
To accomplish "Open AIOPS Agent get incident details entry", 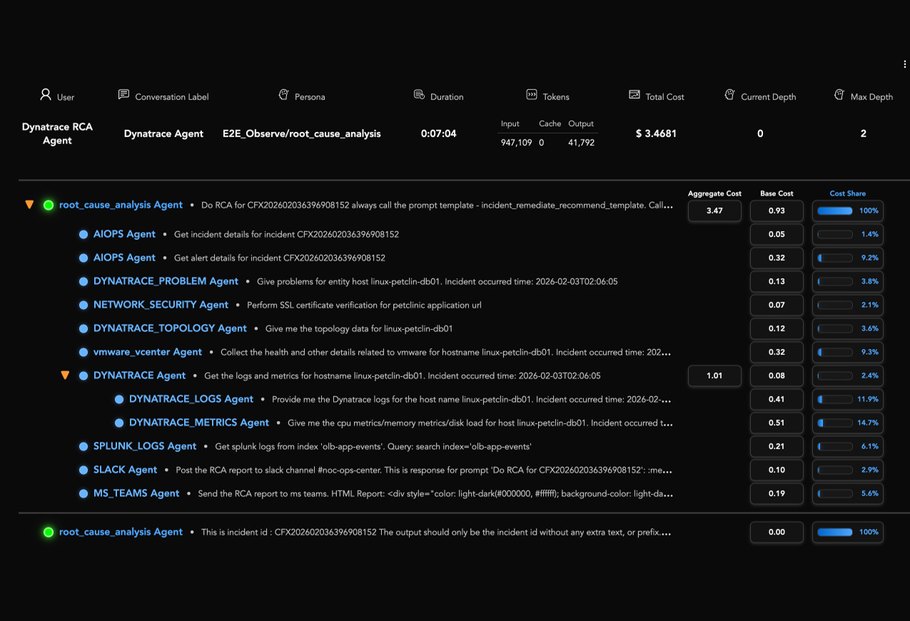I will (124, 234).
